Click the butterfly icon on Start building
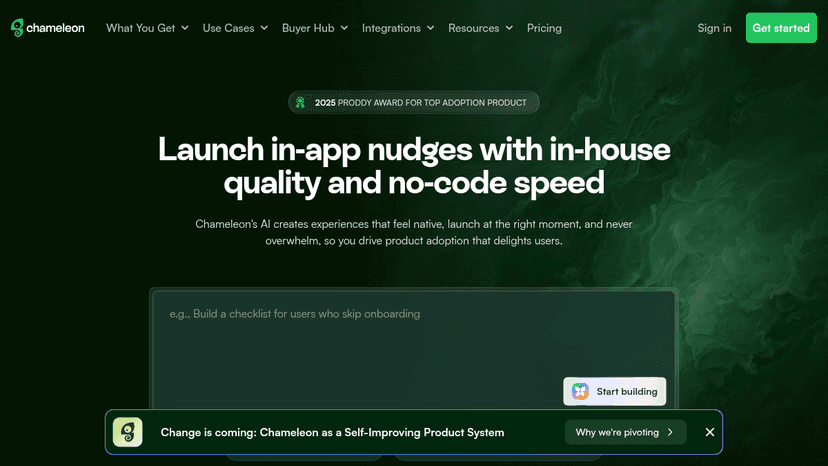The height and width of the screenshot is (466, 828). [x=580, y=392]
